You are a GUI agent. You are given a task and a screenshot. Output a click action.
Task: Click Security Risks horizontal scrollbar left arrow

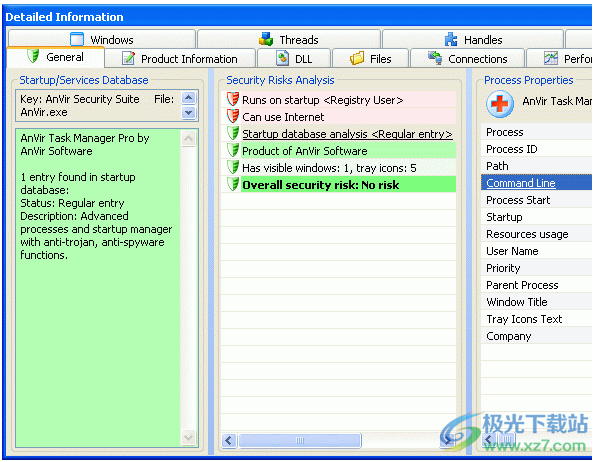(229, 441)
